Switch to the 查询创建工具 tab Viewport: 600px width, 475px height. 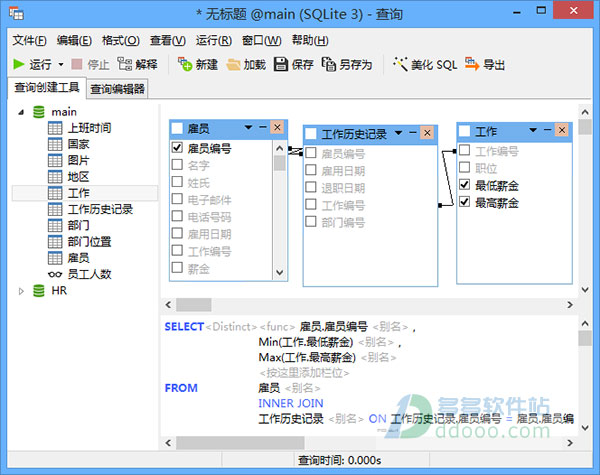click(x=47, y=87)
